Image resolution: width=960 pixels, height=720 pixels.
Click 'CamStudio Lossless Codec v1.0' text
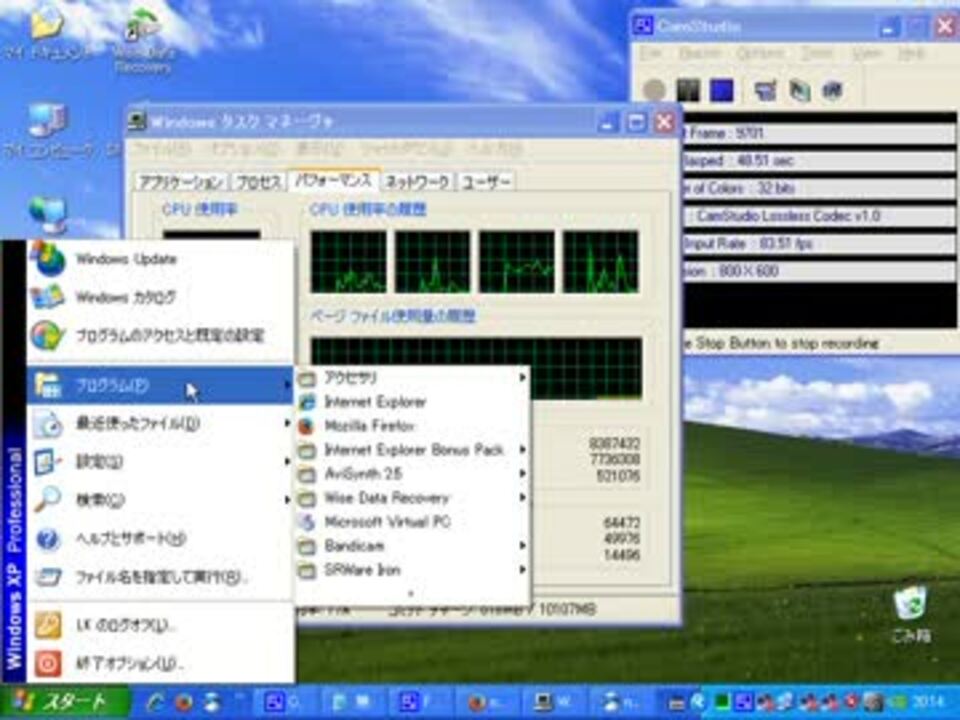tap(789, 216)
